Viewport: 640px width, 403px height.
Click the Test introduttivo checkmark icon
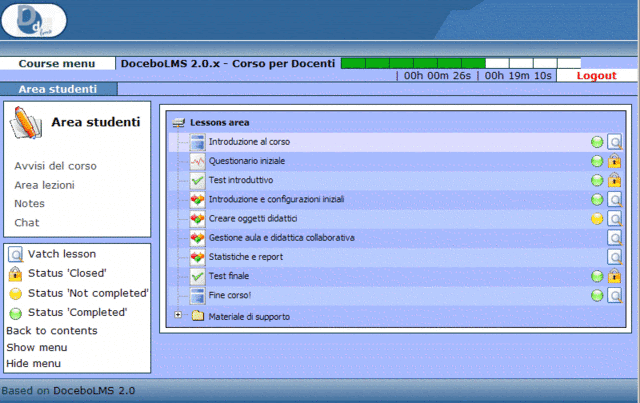tap(198, 180)
